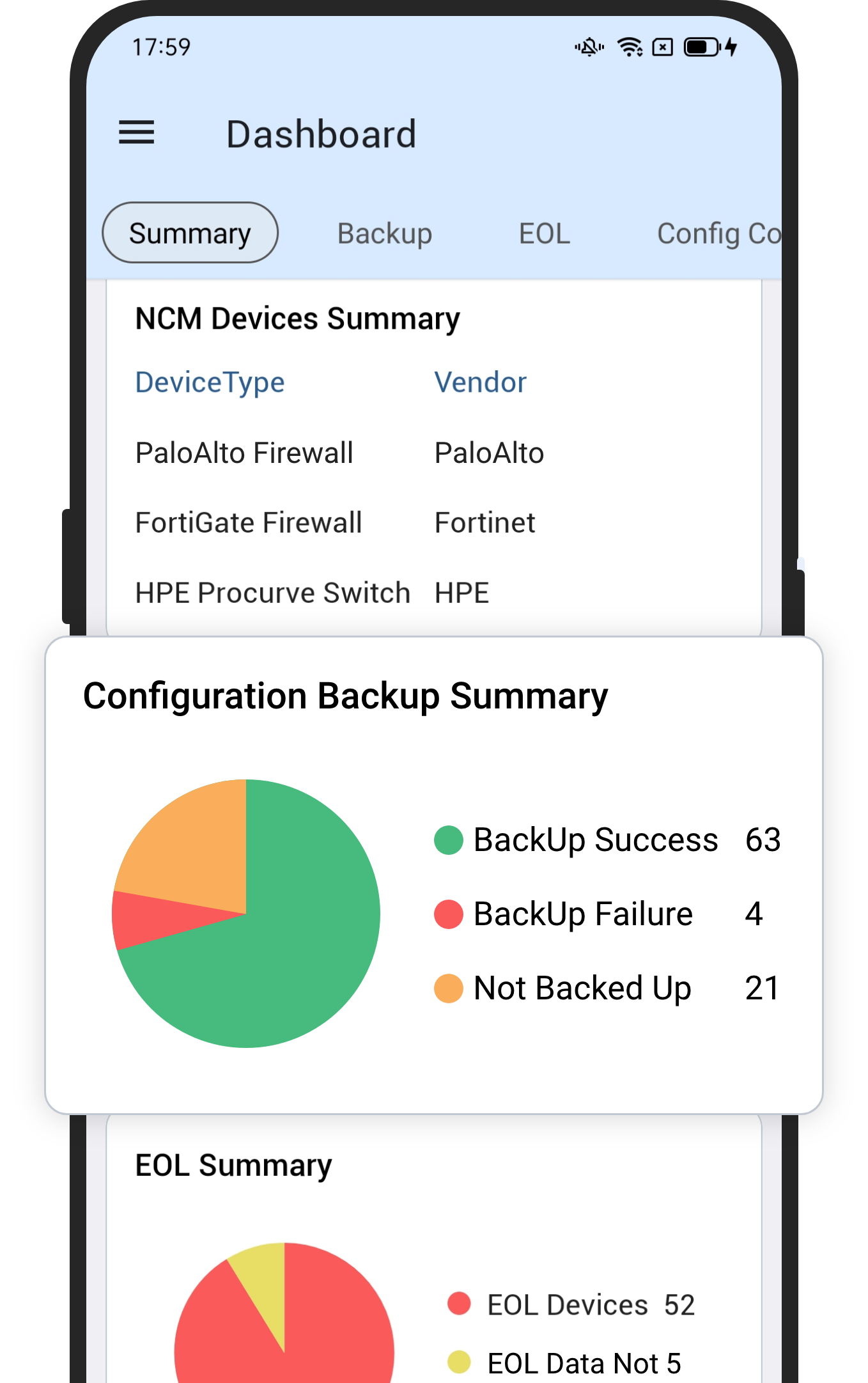Click red BackUp Failure legend dot
Screen dimensions: 868x1383
pyautogui.click(x=448, y=914)
